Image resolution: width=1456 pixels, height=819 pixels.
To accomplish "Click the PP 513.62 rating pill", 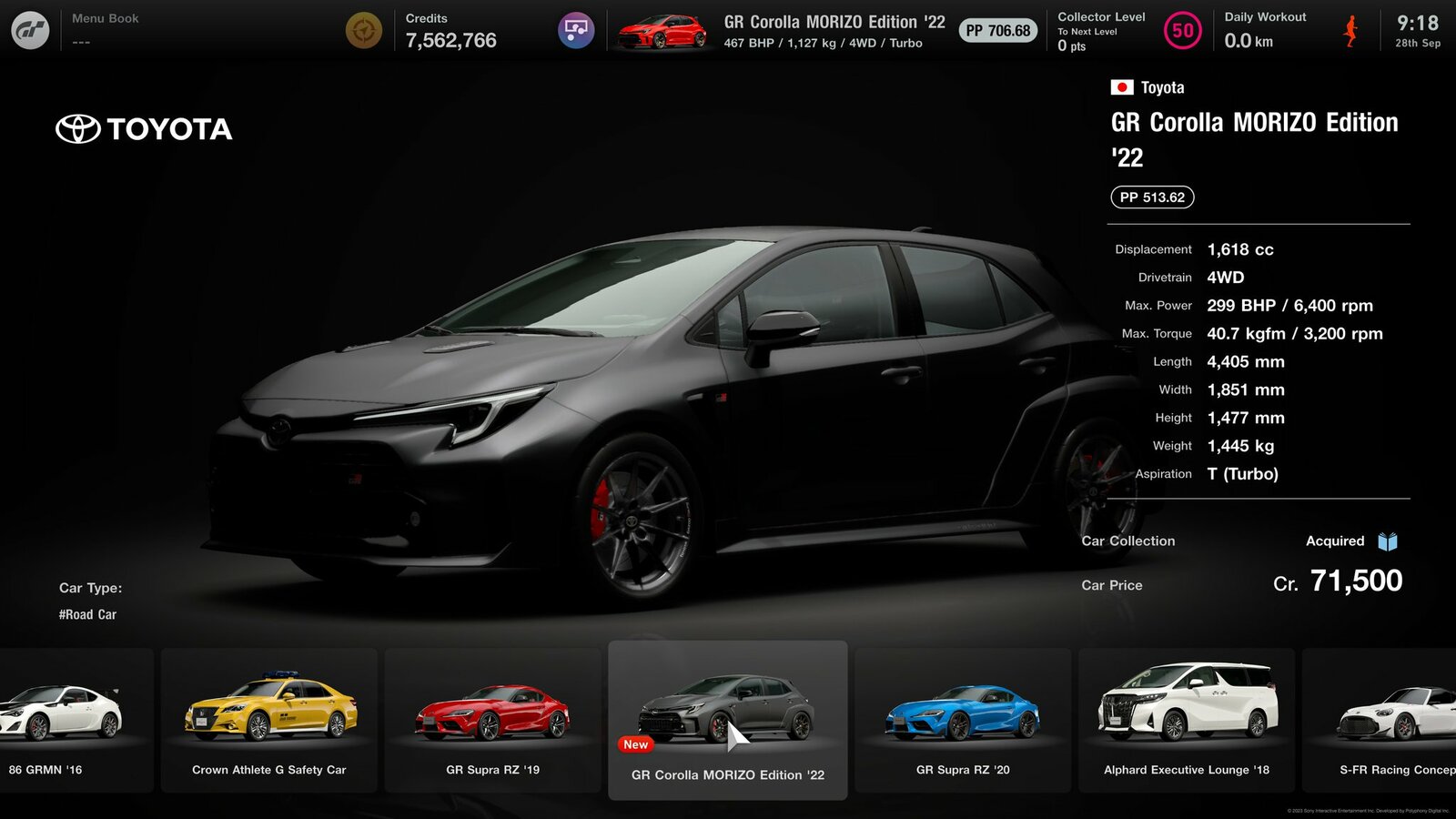I will click(1152, 197).
